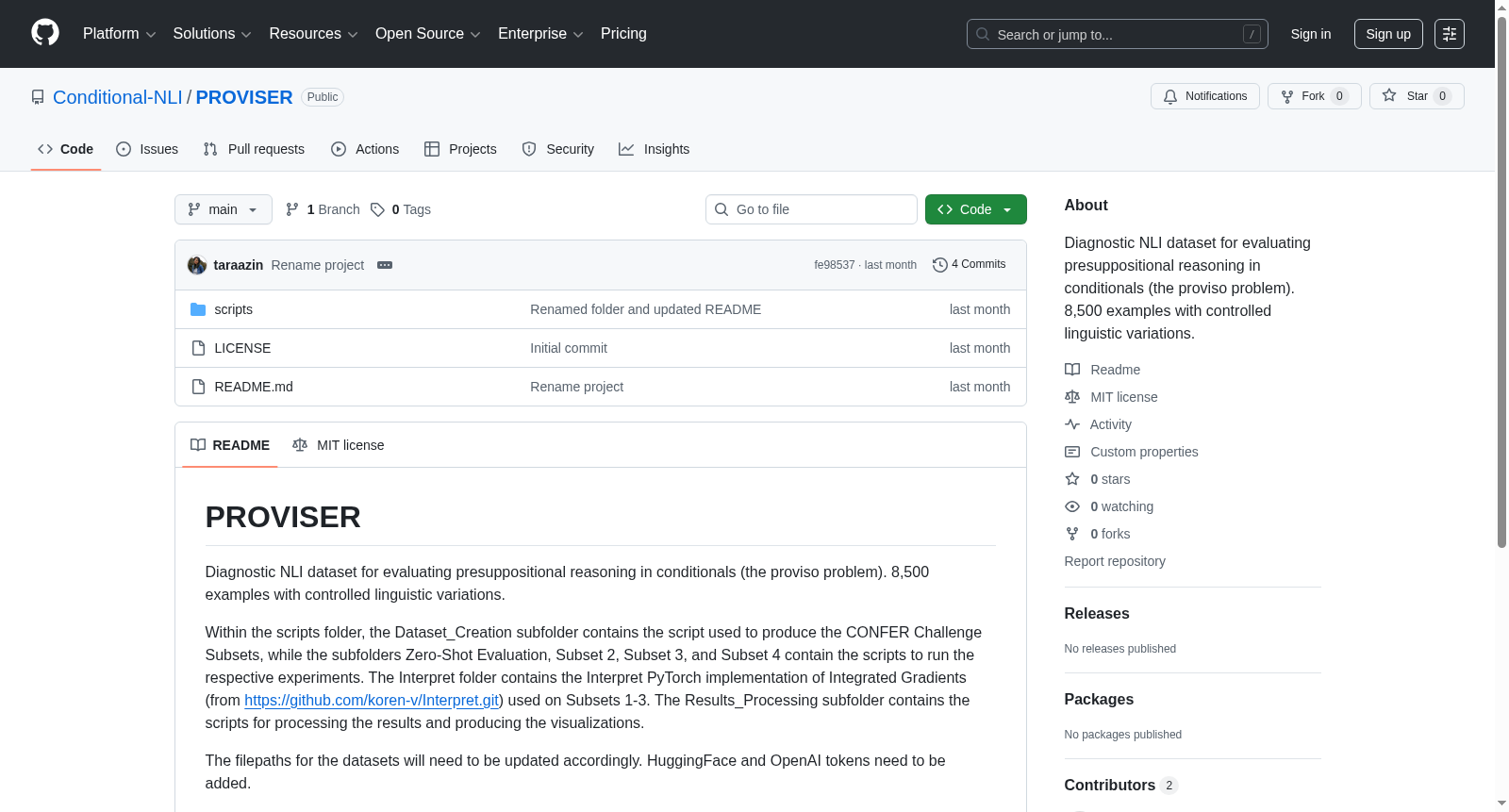Open the commit history clock icon
The height and width of the screenshot is (812, 1509).
(x=939, y=265)
